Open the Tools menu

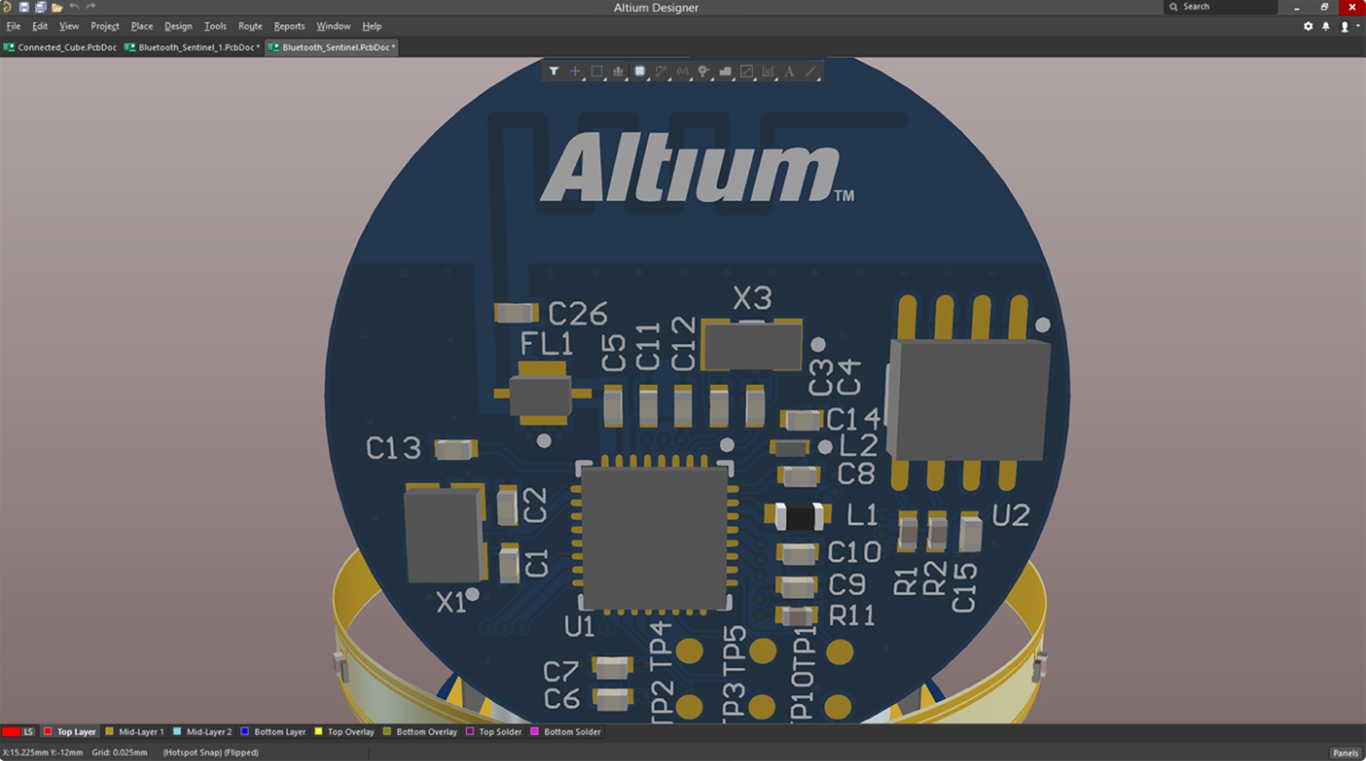point(215,26)
